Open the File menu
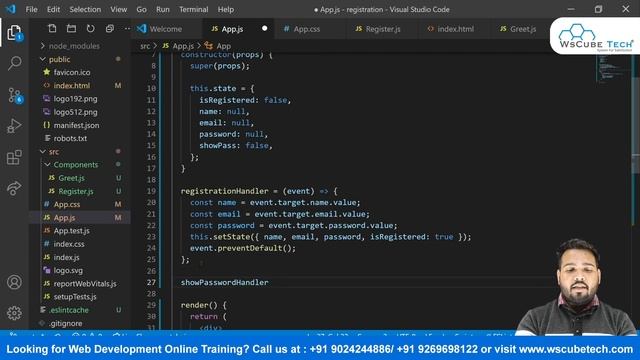Screen dimensions: 640x360 tap(31, 9)
